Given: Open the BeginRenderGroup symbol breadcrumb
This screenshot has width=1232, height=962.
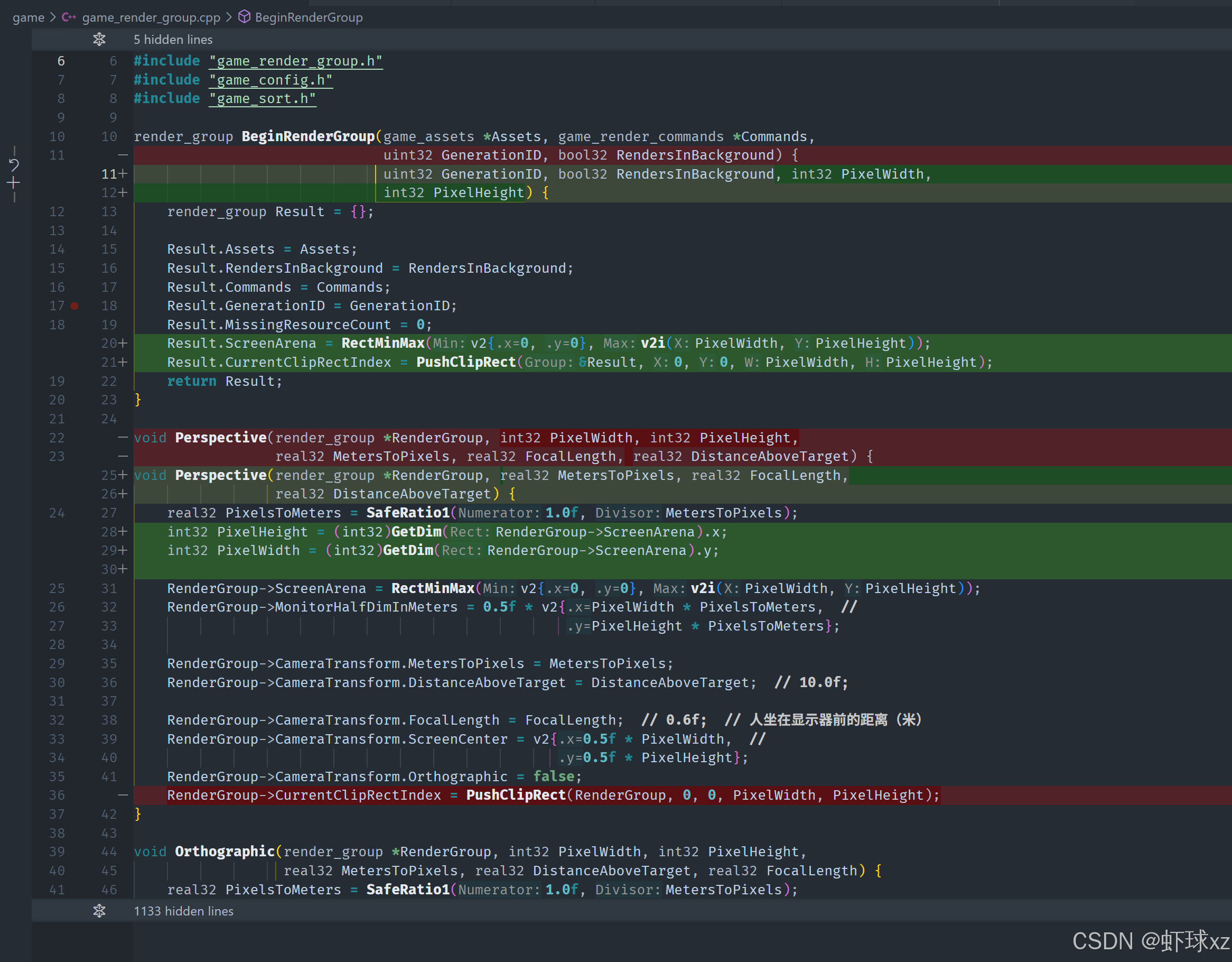Looking at the screenshot, I should click(309, 17).
